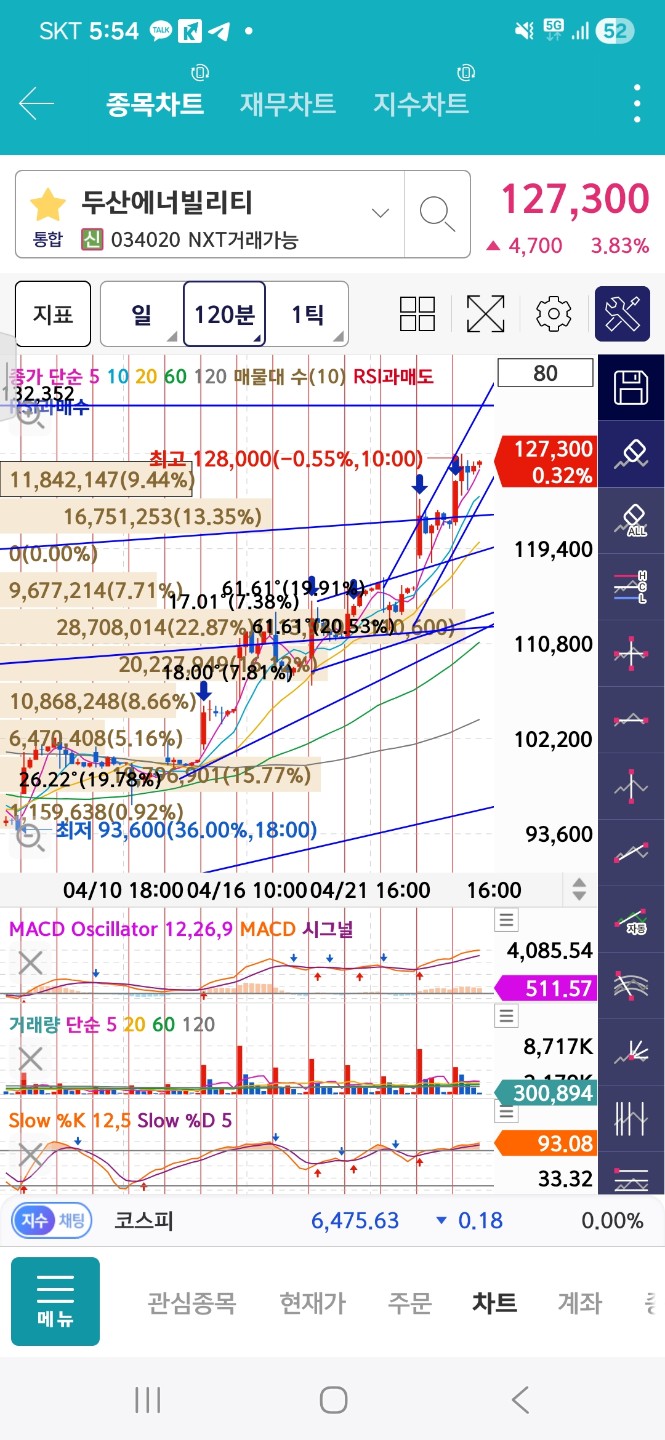Select the fan lines drawing tool
This screenshot has height=1440, width=665.
pos(631,1052)
